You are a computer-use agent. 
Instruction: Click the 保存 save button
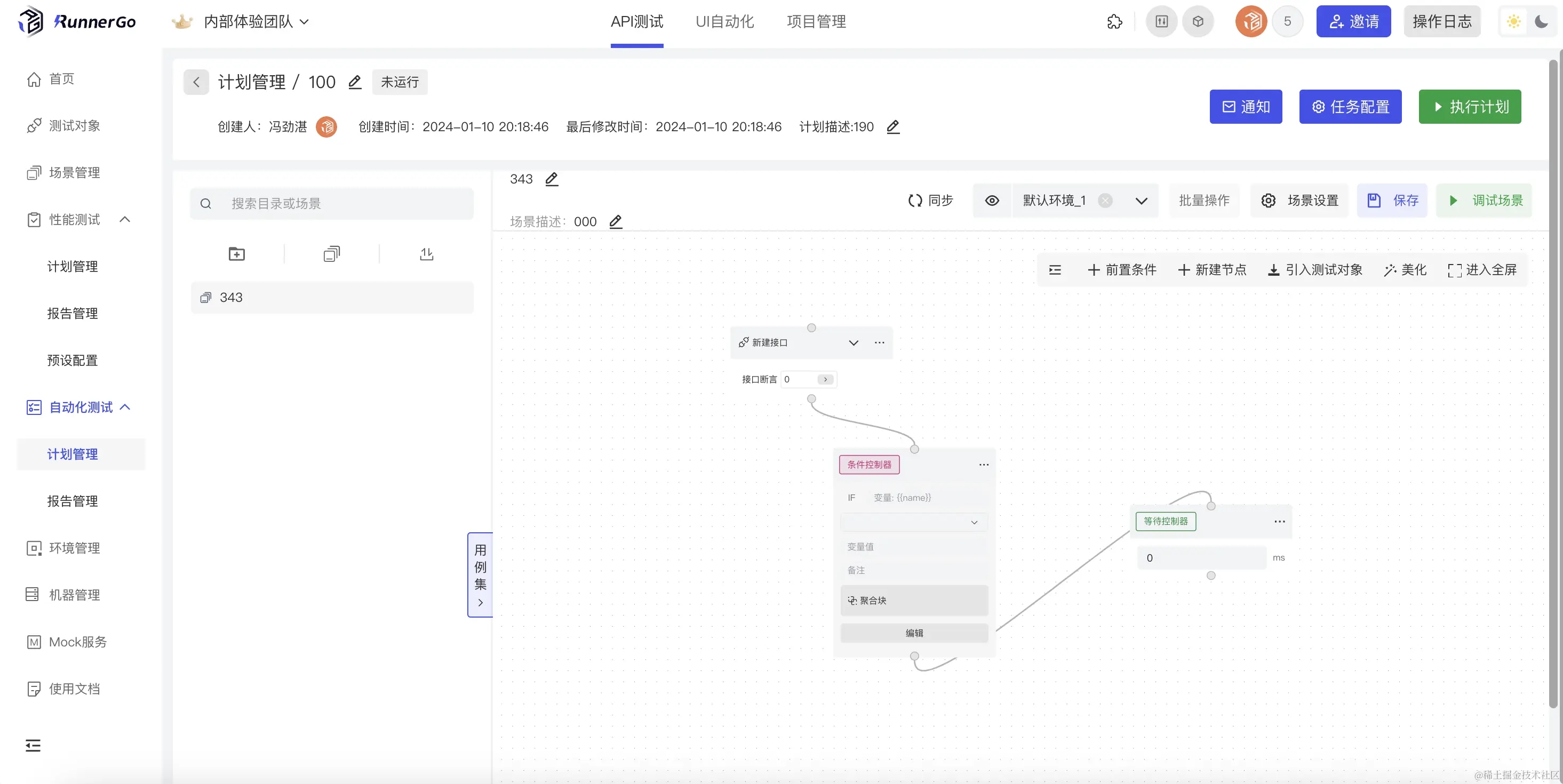click(x=1392, y=200)
